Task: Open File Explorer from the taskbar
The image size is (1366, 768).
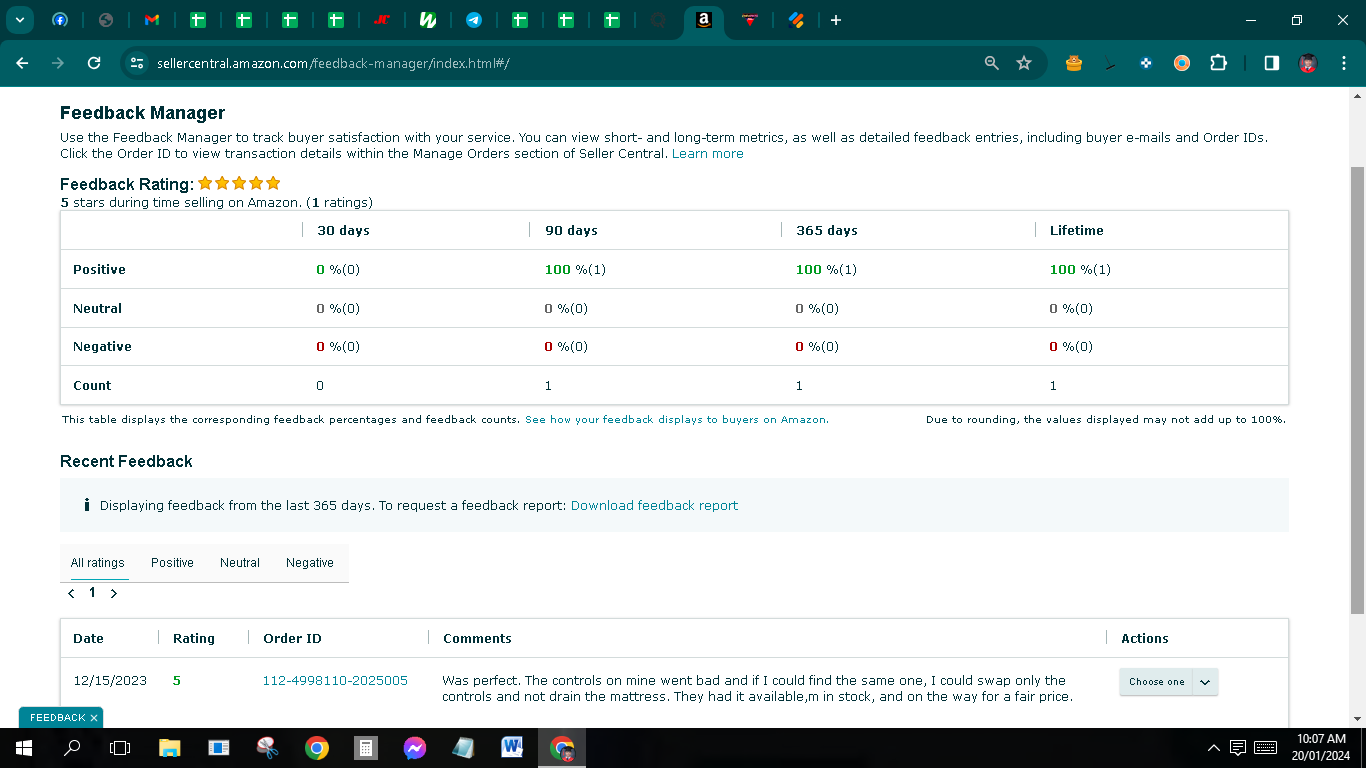Action: 170,748
